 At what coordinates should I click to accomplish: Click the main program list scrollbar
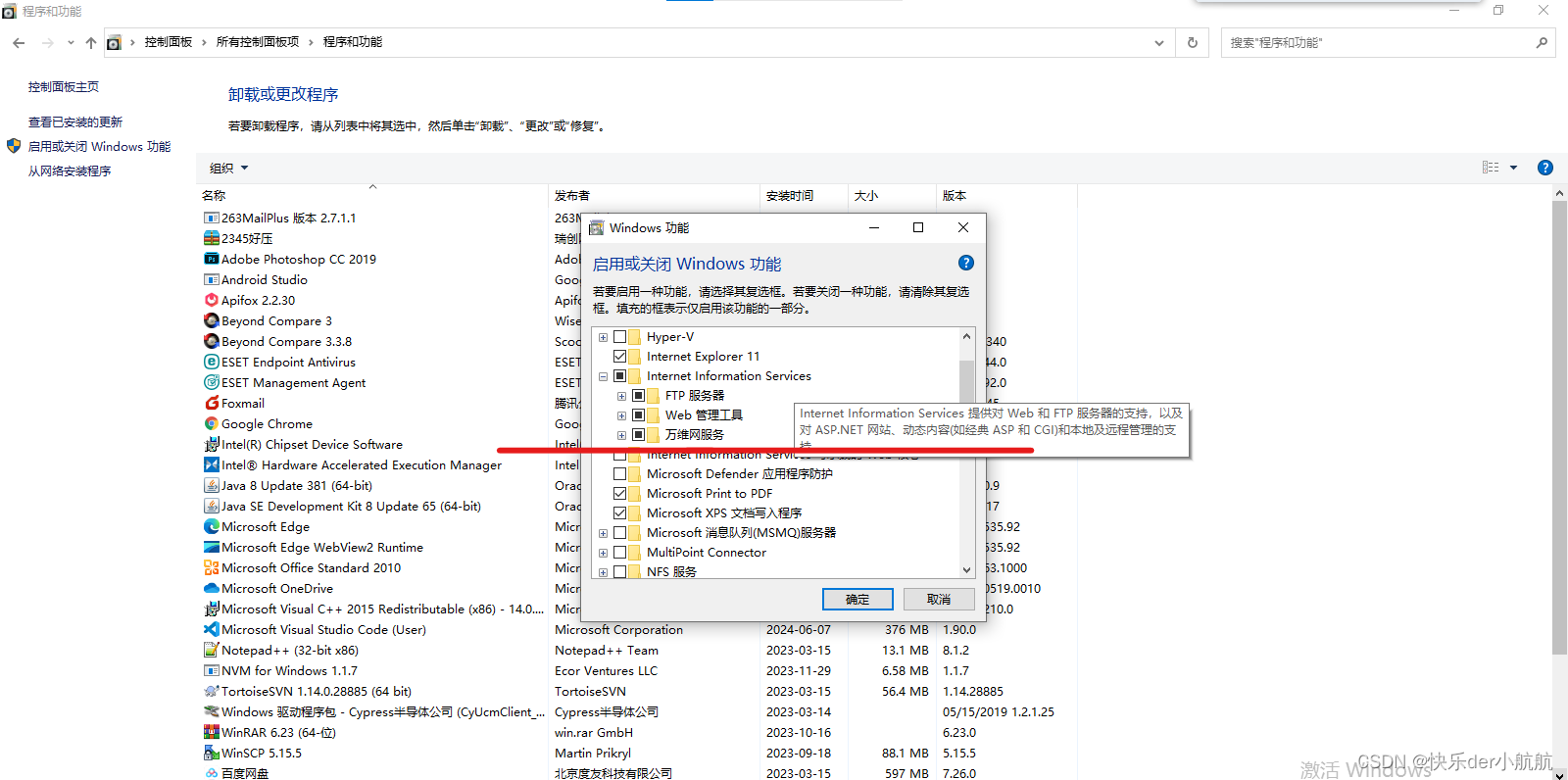point(1559,426)
